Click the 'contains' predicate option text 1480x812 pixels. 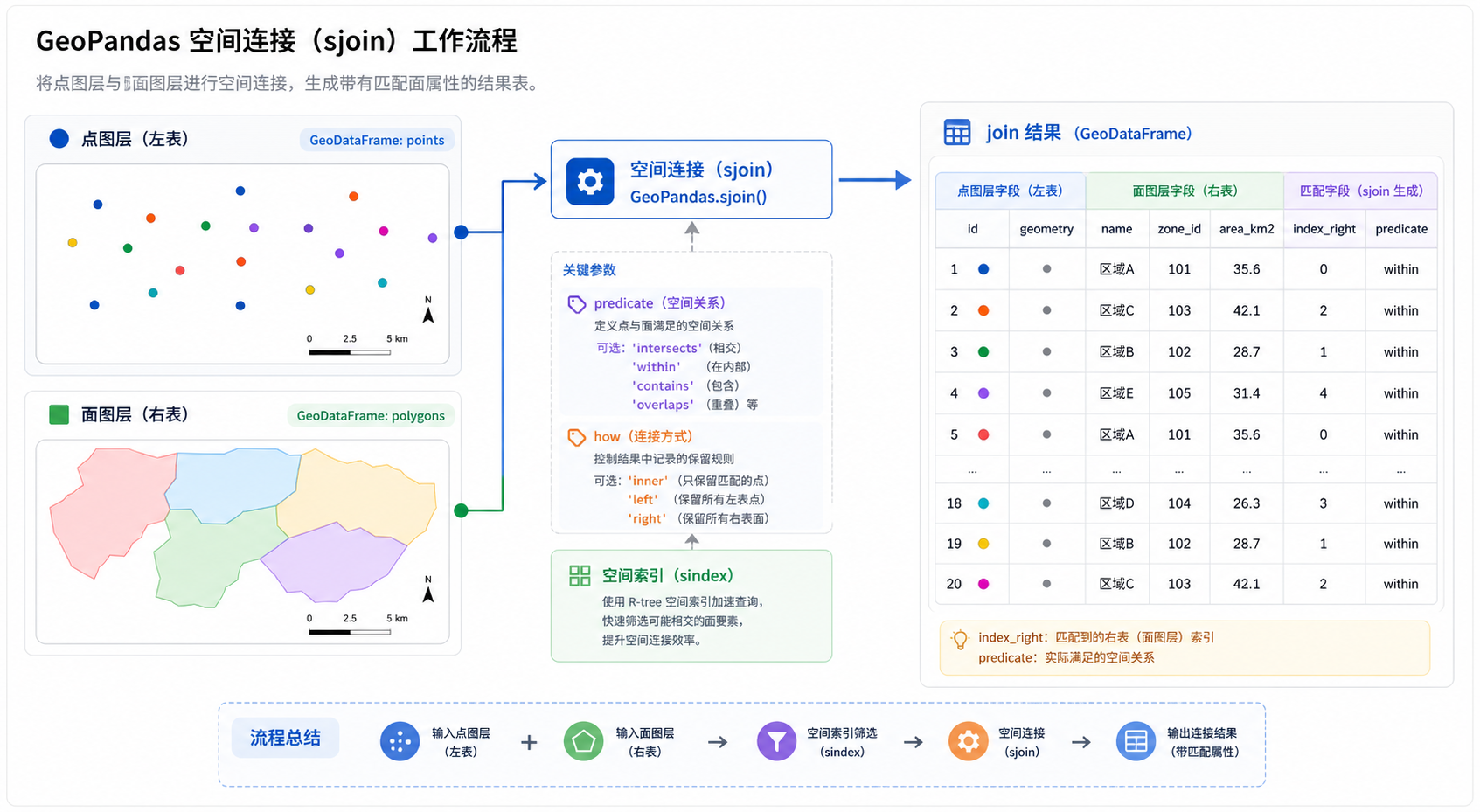pos(663,385)
